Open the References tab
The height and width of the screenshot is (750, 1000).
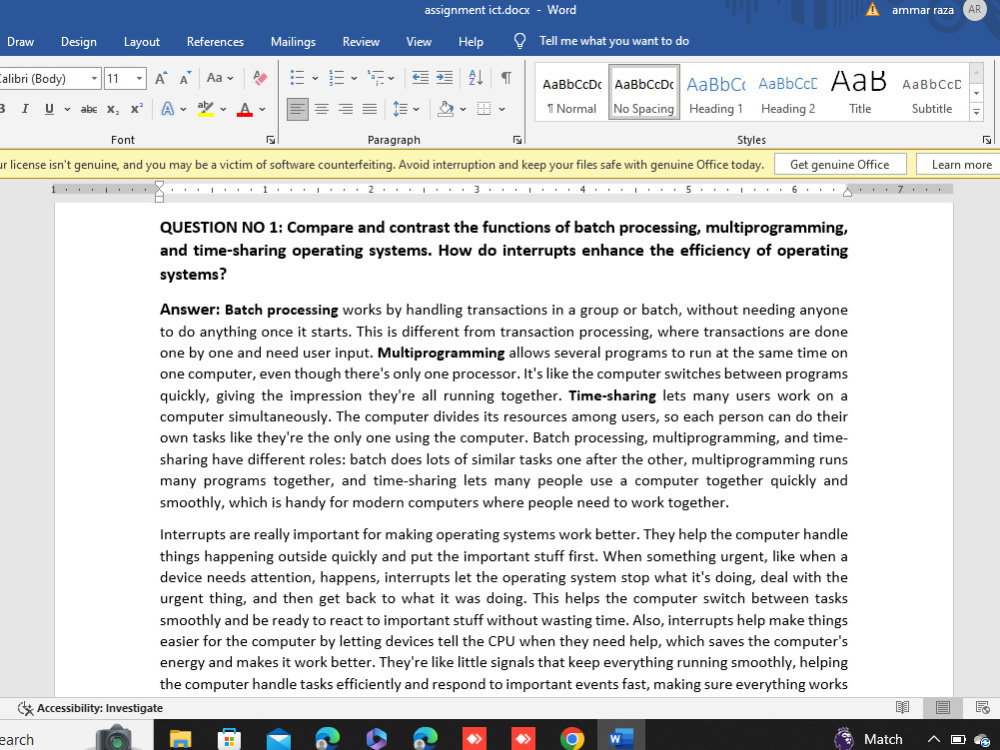(215, 42)
